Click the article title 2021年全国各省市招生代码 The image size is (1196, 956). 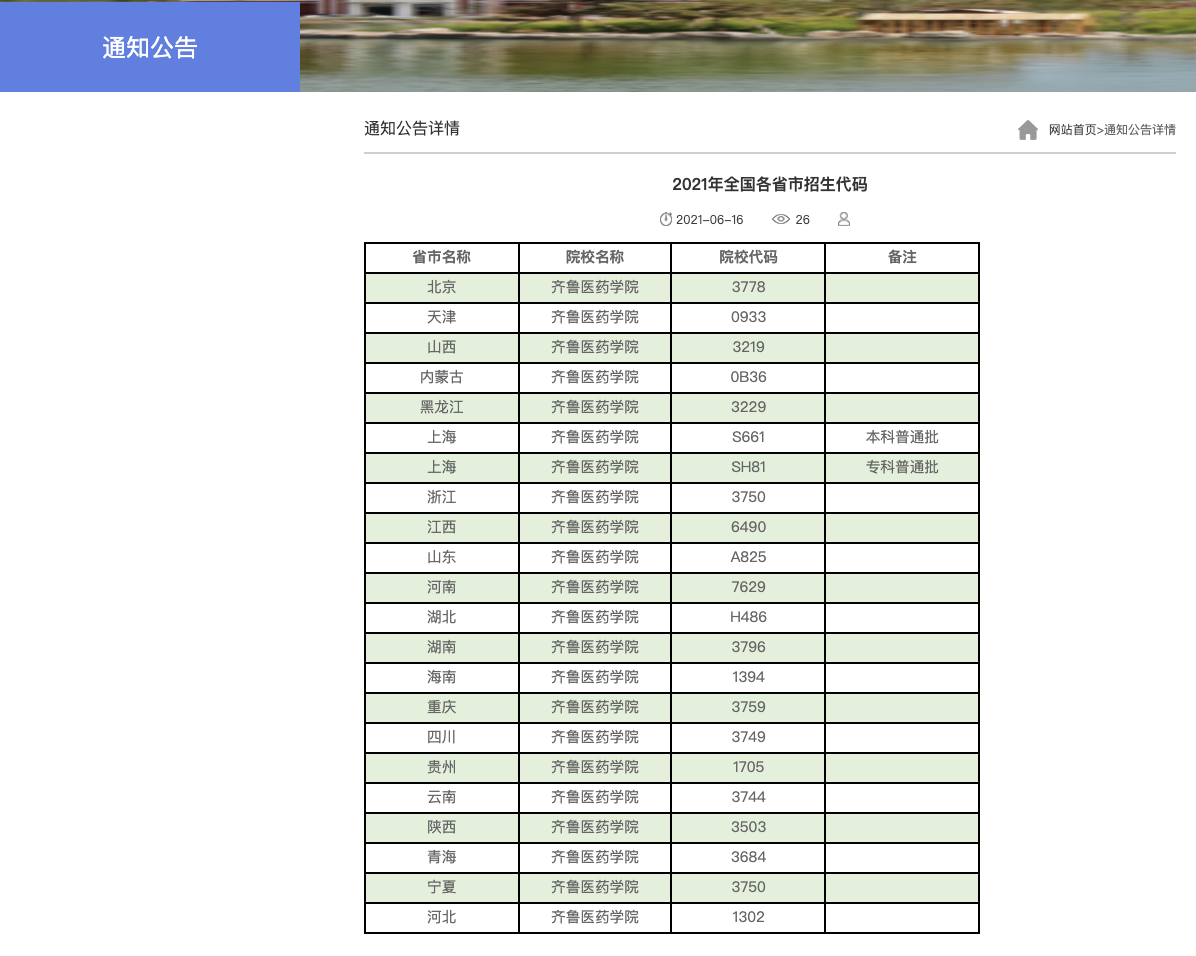(769, 184)
